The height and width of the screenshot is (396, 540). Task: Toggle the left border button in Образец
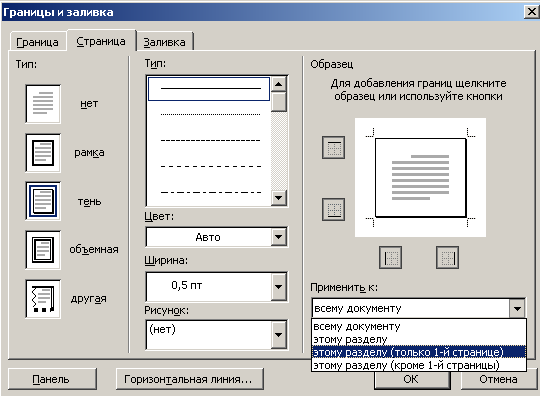(391, 257)
